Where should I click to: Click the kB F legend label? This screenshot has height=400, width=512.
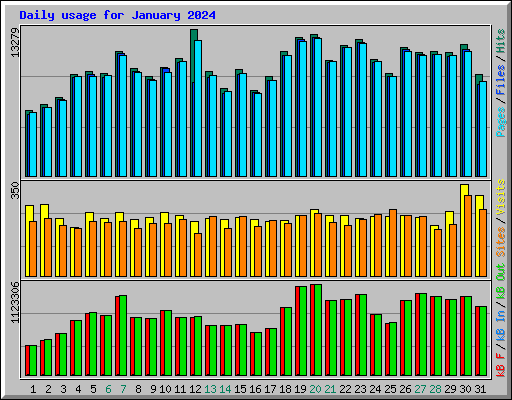coord(500,365)
